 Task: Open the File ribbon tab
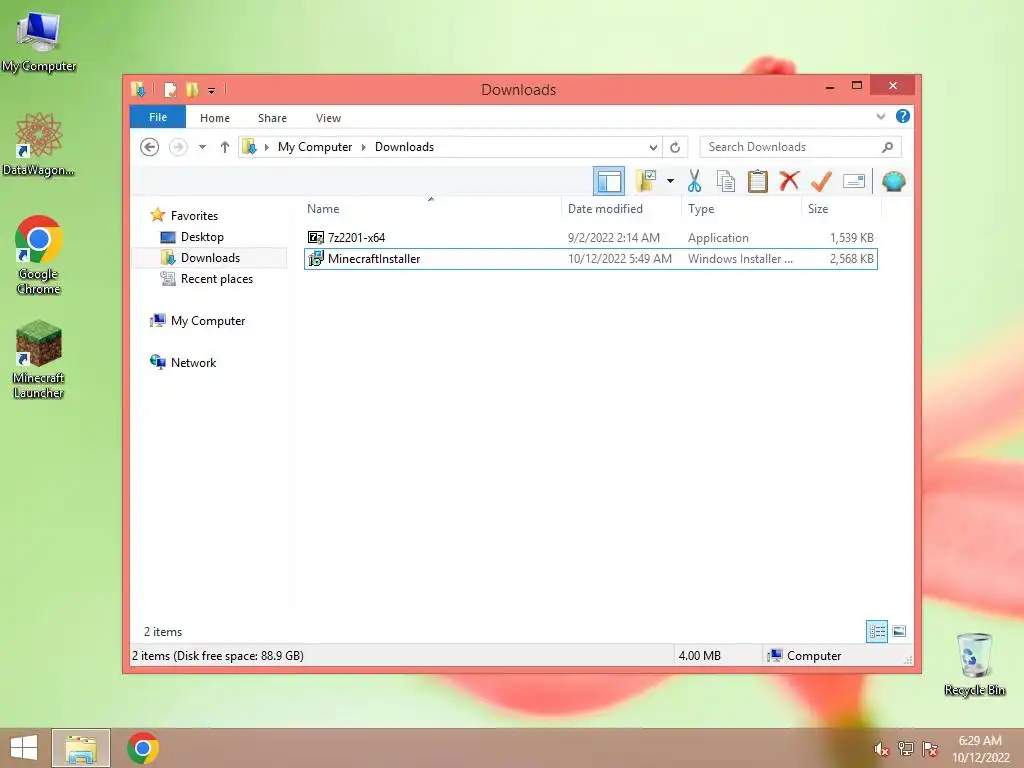[x=158, y=117]
